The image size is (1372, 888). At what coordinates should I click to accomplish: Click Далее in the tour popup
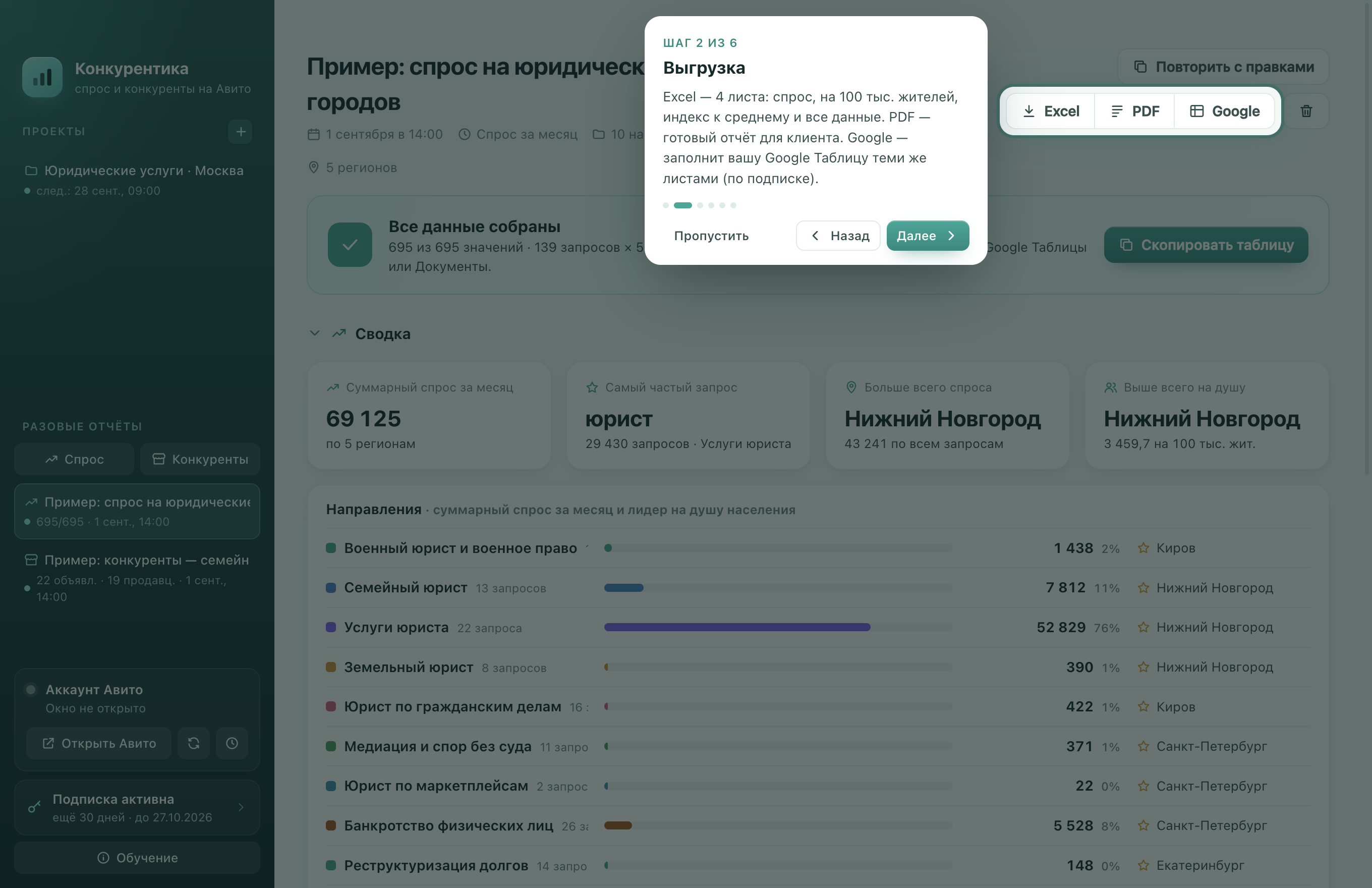click(928, 236)
